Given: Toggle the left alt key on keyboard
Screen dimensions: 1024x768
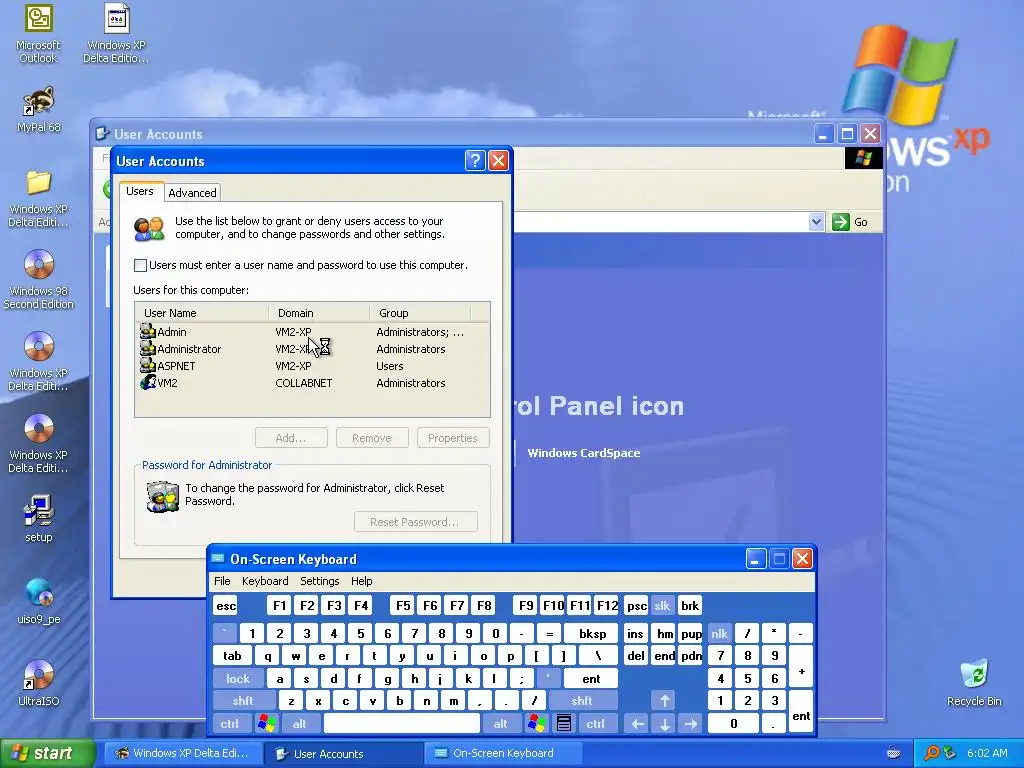Looking at the screenshot, I should click(x=300, y=724).
